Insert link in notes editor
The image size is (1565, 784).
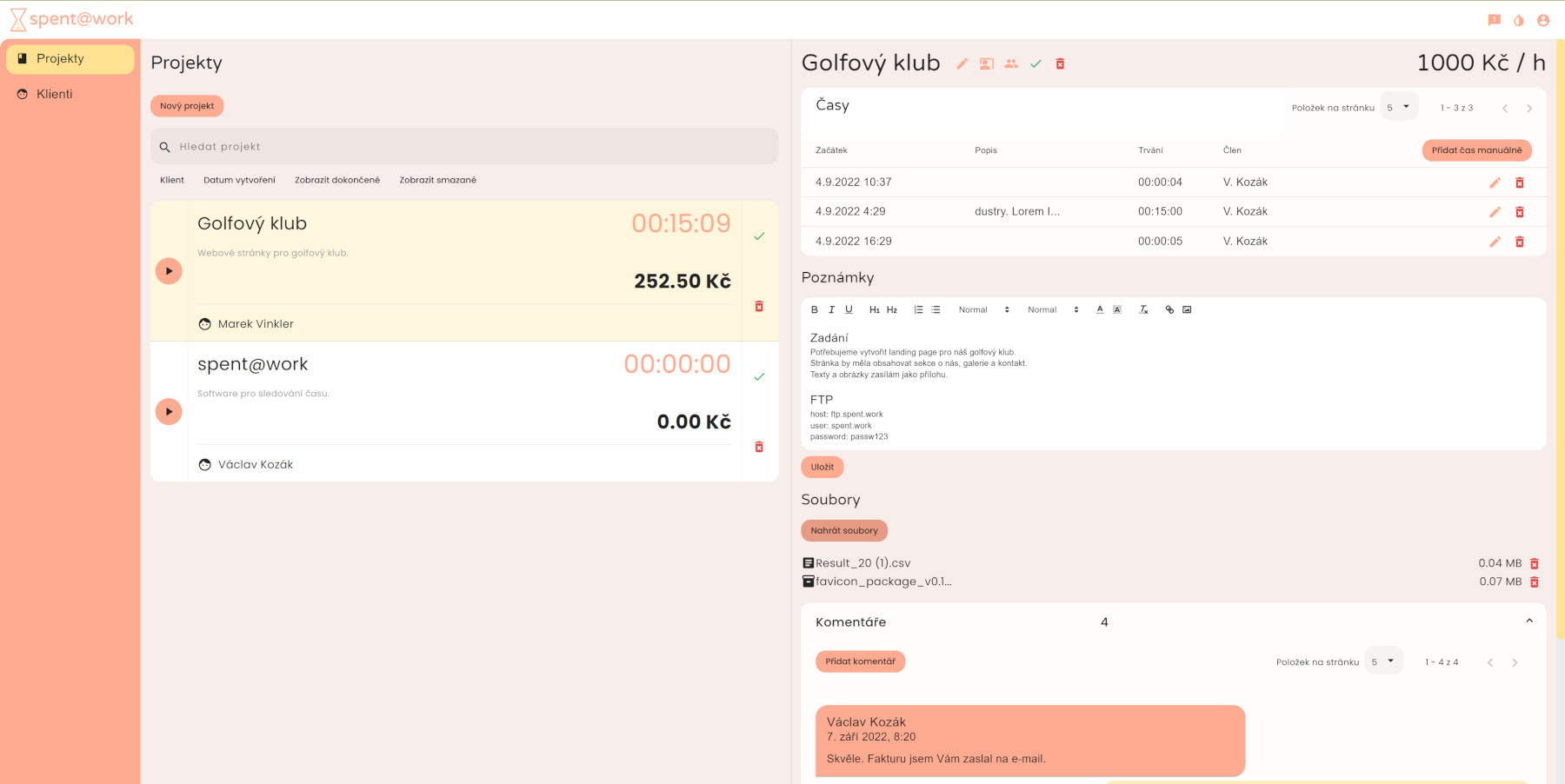[x=1169, y=309]
